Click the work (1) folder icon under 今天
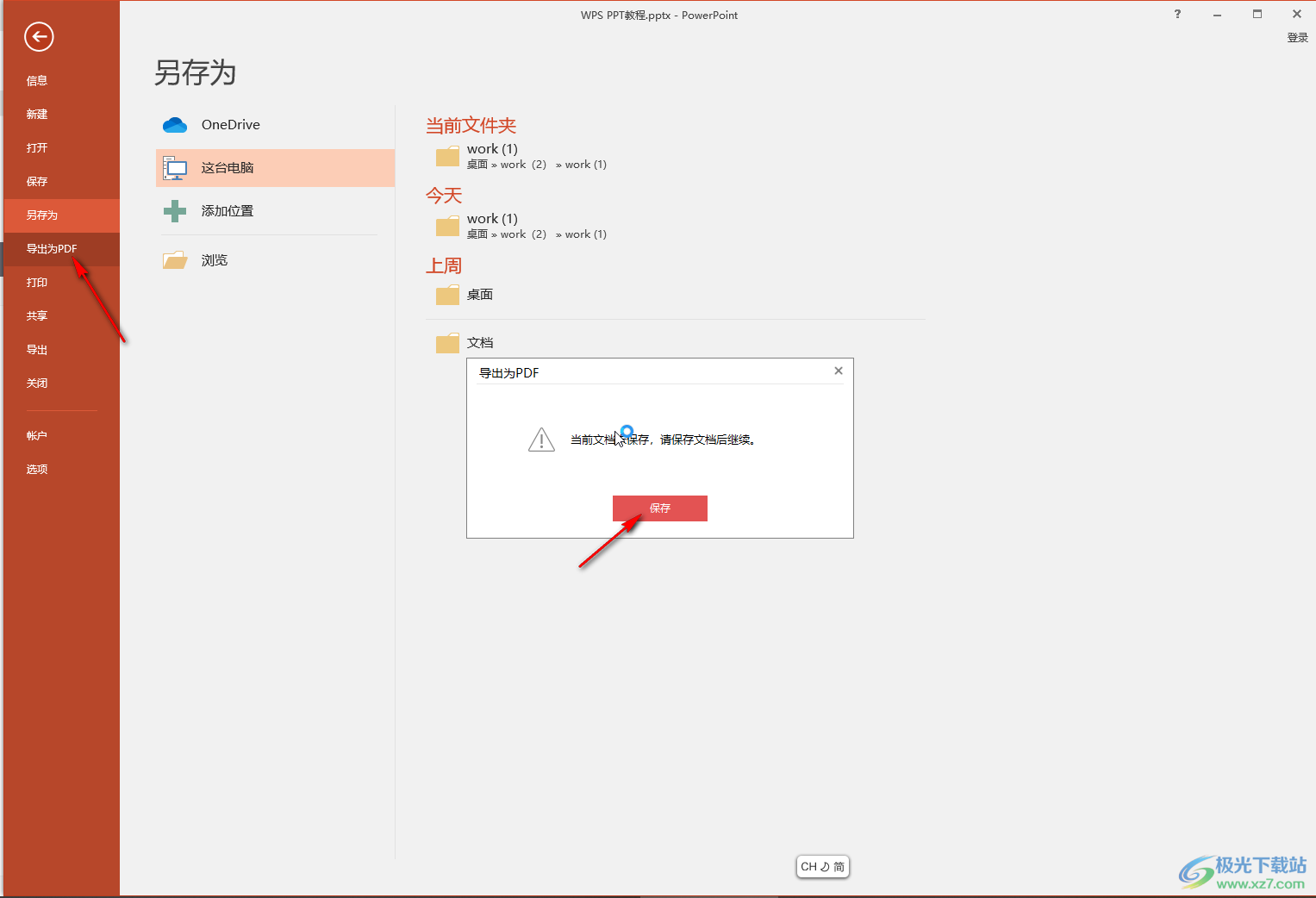1316x898 pixels. click(x=447, y=226)
